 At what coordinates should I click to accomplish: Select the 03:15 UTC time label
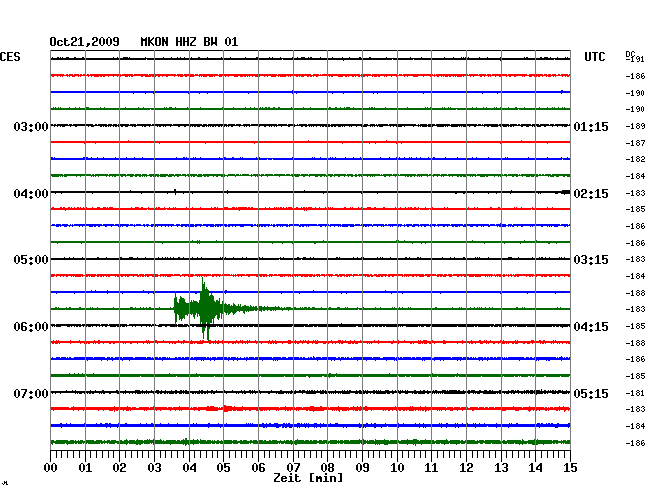click(591, 260)
